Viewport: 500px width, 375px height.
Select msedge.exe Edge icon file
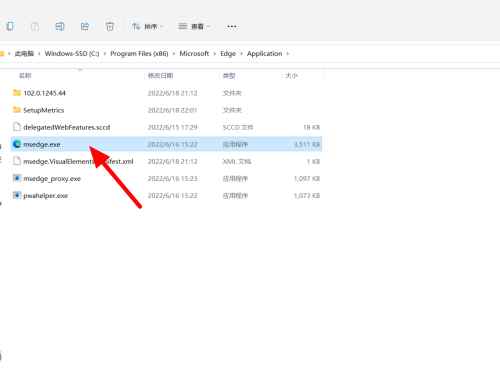pyautogui.click(x=166, y=144)
